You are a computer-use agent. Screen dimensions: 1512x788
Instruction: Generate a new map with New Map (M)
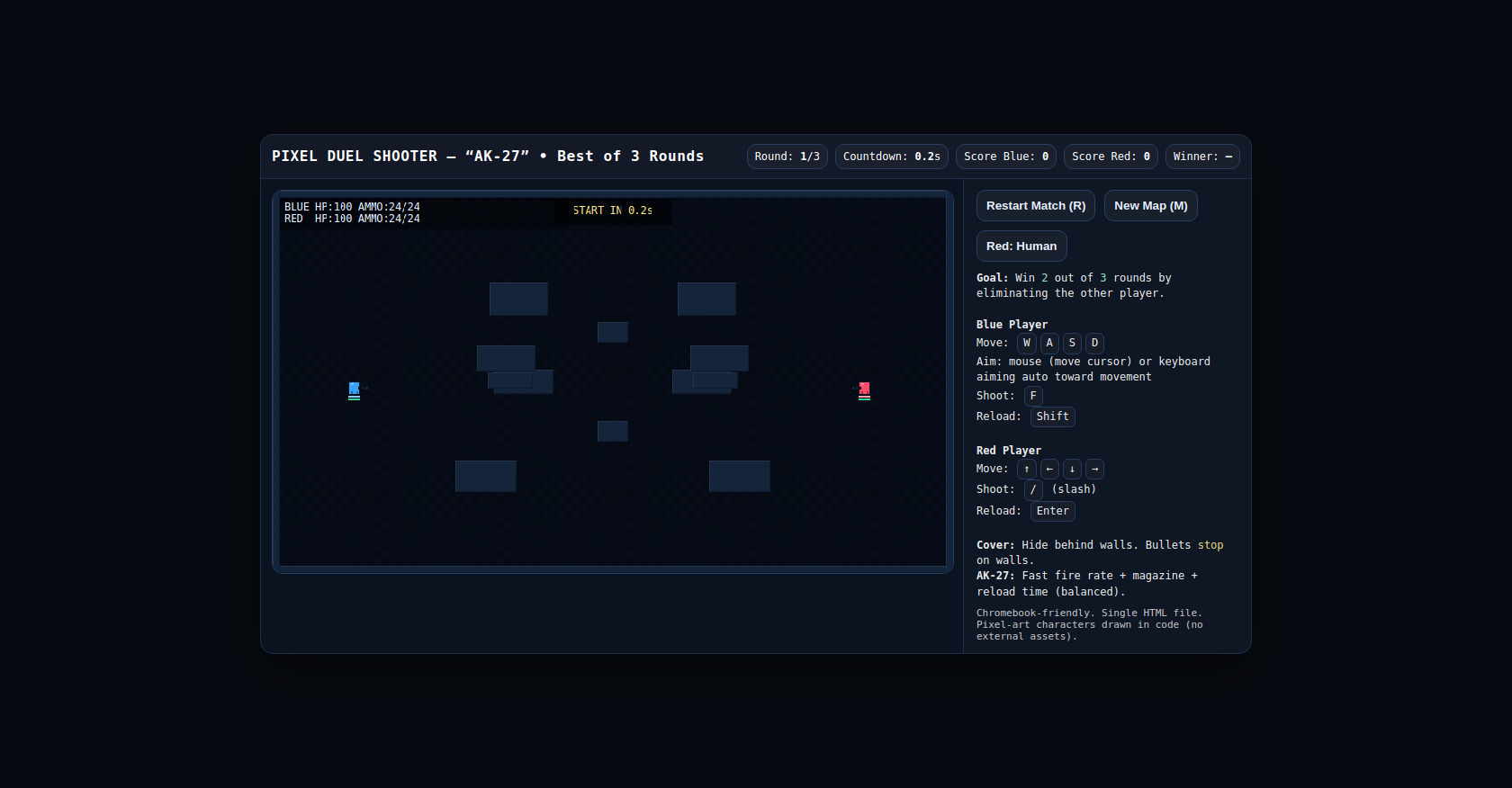[x=1150, y=206]
